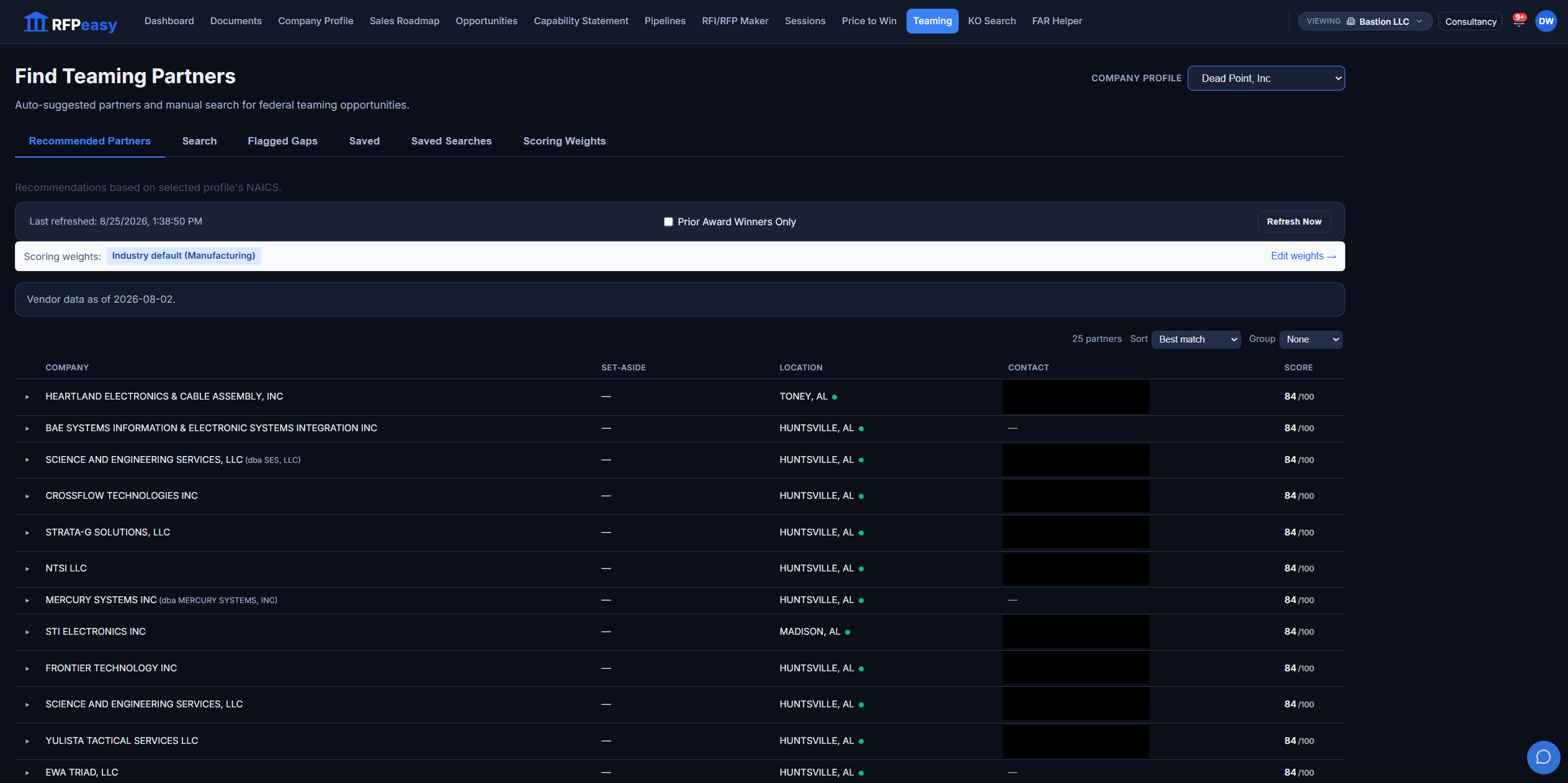
Task: Open the Sort Best match dropdown
Action: click(x=1196, y=339)
